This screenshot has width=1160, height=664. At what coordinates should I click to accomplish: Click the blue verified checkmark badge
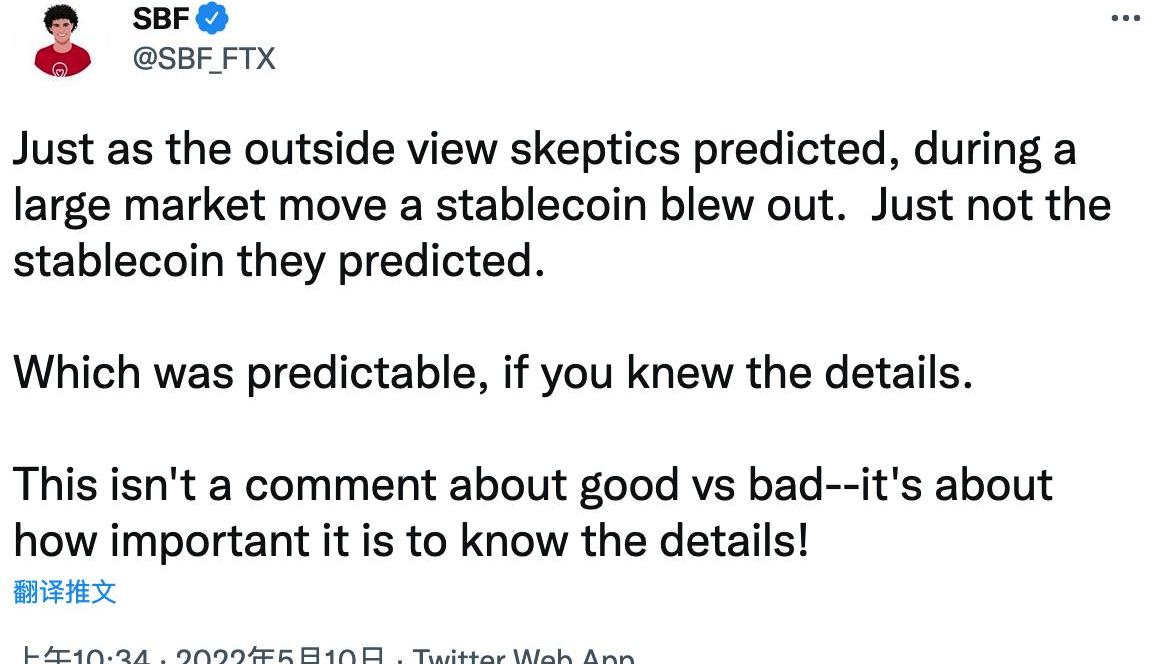(212, 18)
